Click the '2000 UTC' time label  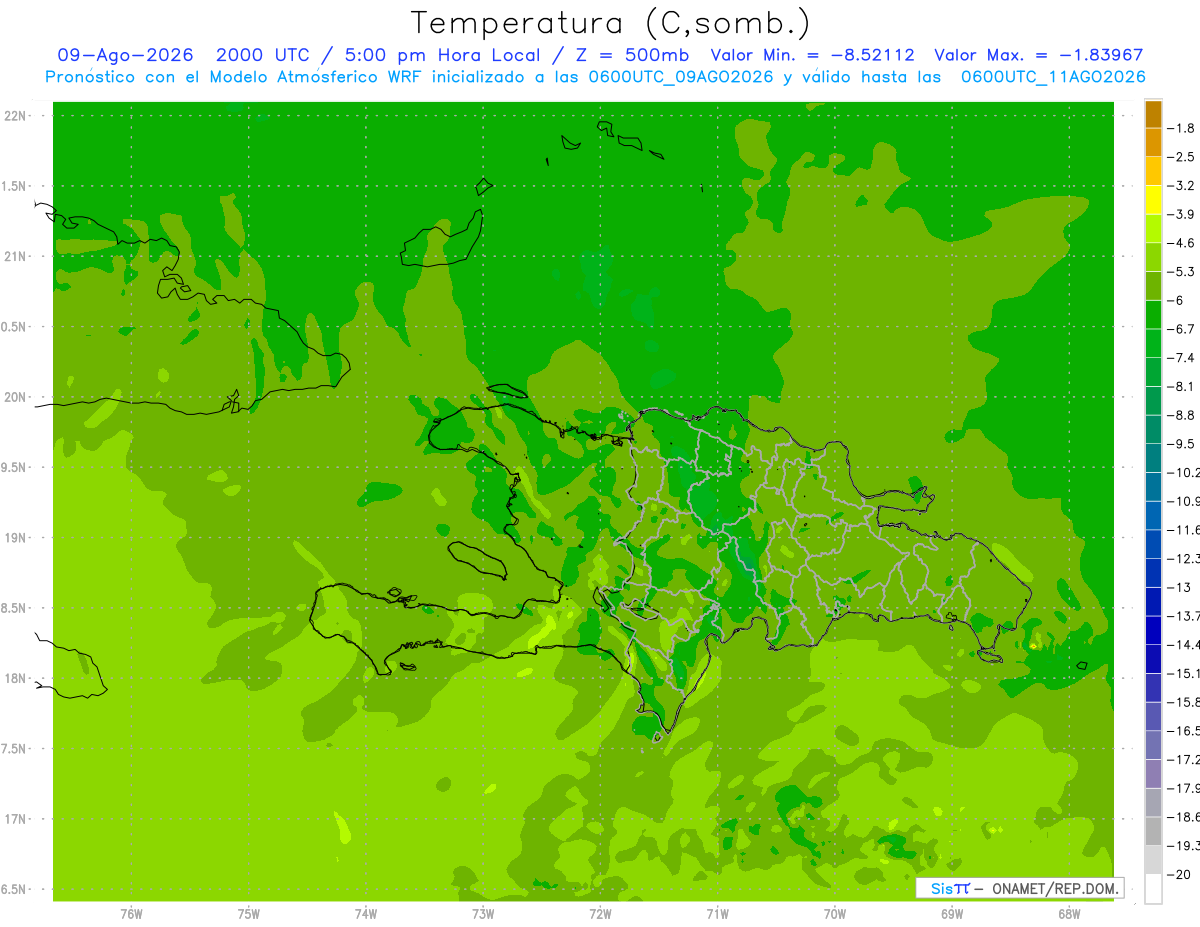pyautogui.click(x=266, y=55)
